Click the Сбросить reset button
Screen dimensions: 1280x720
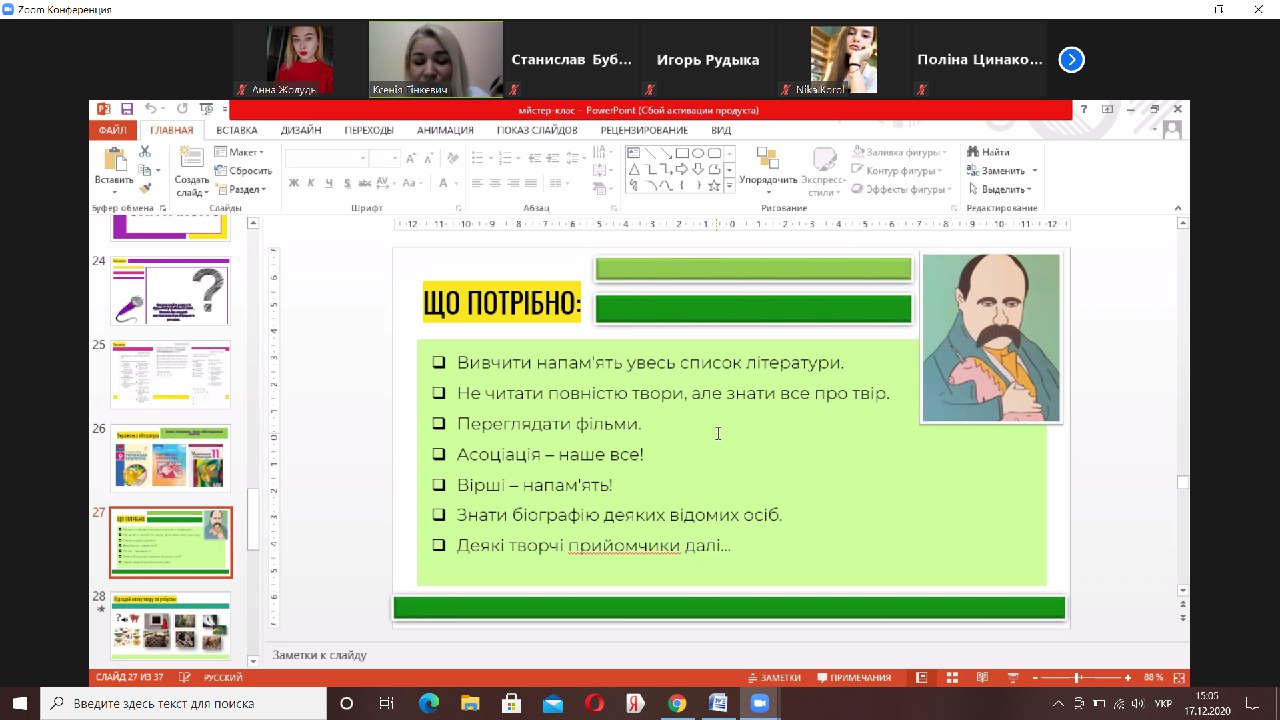click(243, 171)
